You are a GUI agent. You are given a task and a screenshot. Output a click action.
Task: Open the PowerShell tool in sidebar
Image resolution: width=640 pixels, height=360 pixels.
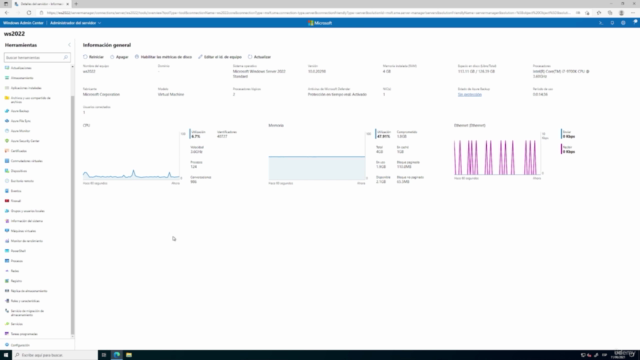[18, 251]
